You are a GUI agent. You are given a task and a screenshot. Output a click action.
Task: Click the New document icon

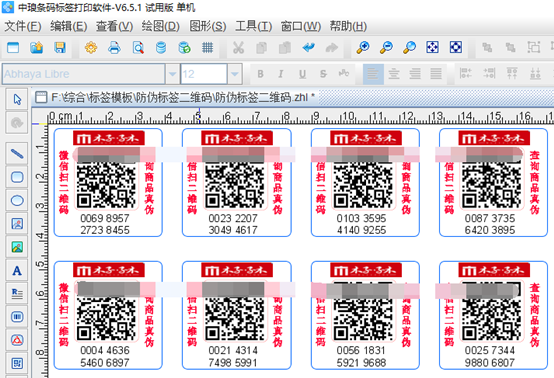point(13,47)
